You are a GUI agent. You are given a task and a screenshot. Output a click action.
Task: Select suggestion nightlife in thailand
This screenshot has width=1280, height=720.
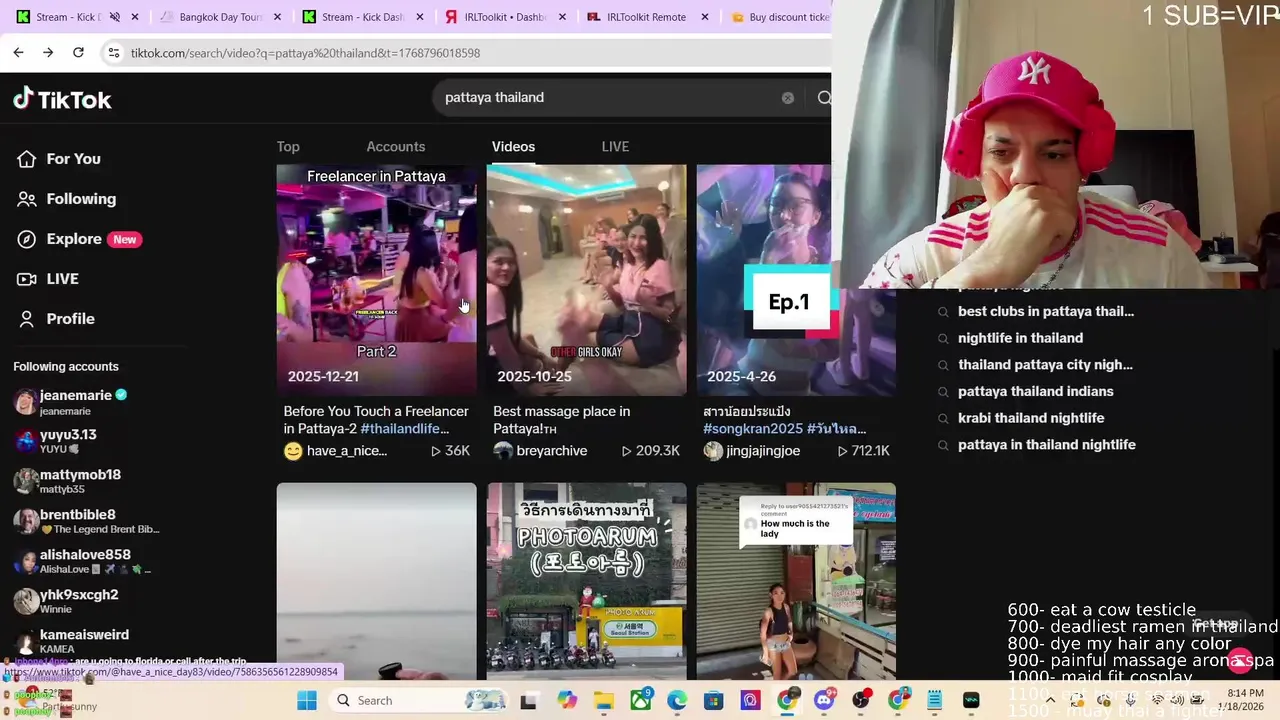click(x=1020, y=338)
